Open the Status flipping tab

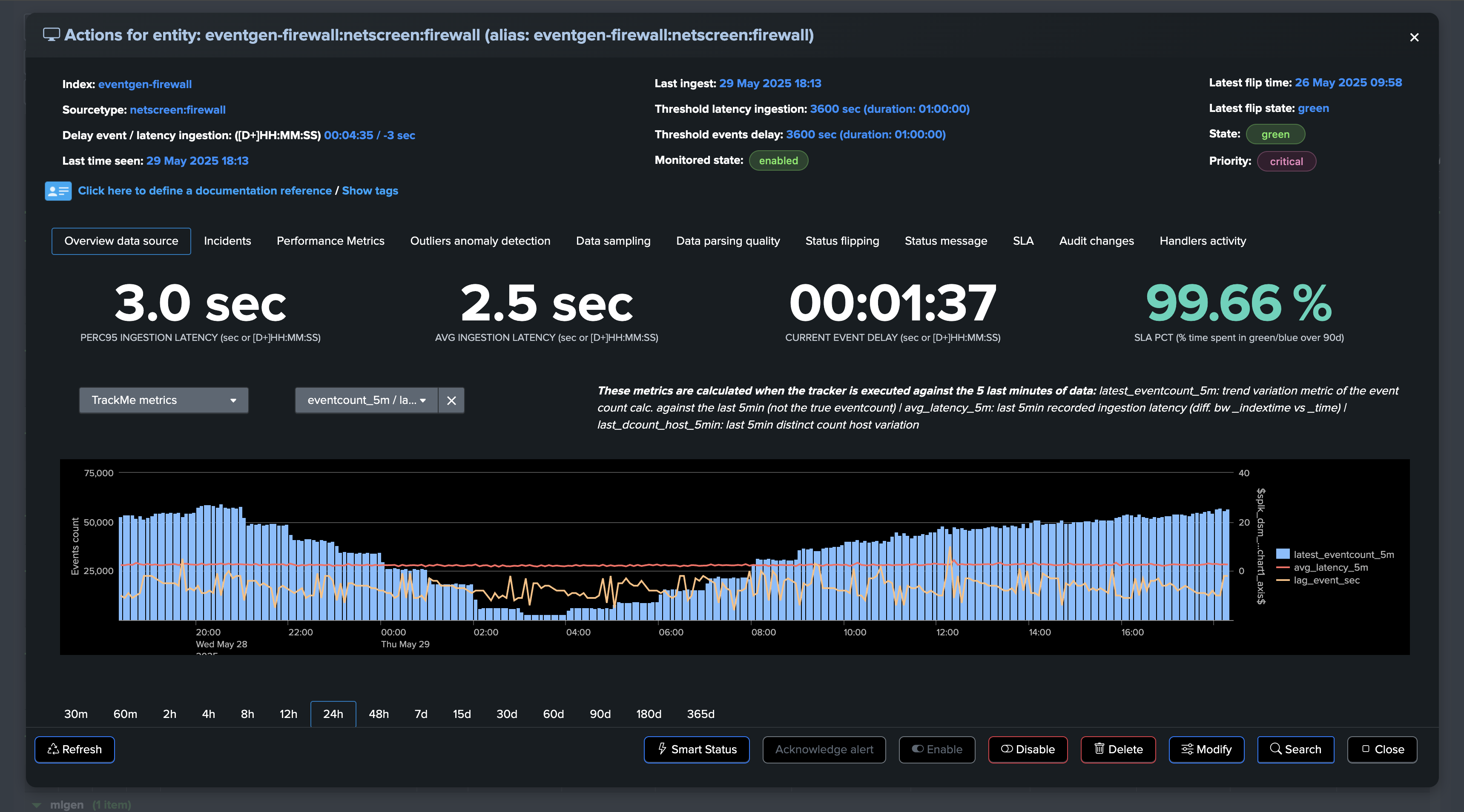(x=842, y=241)
